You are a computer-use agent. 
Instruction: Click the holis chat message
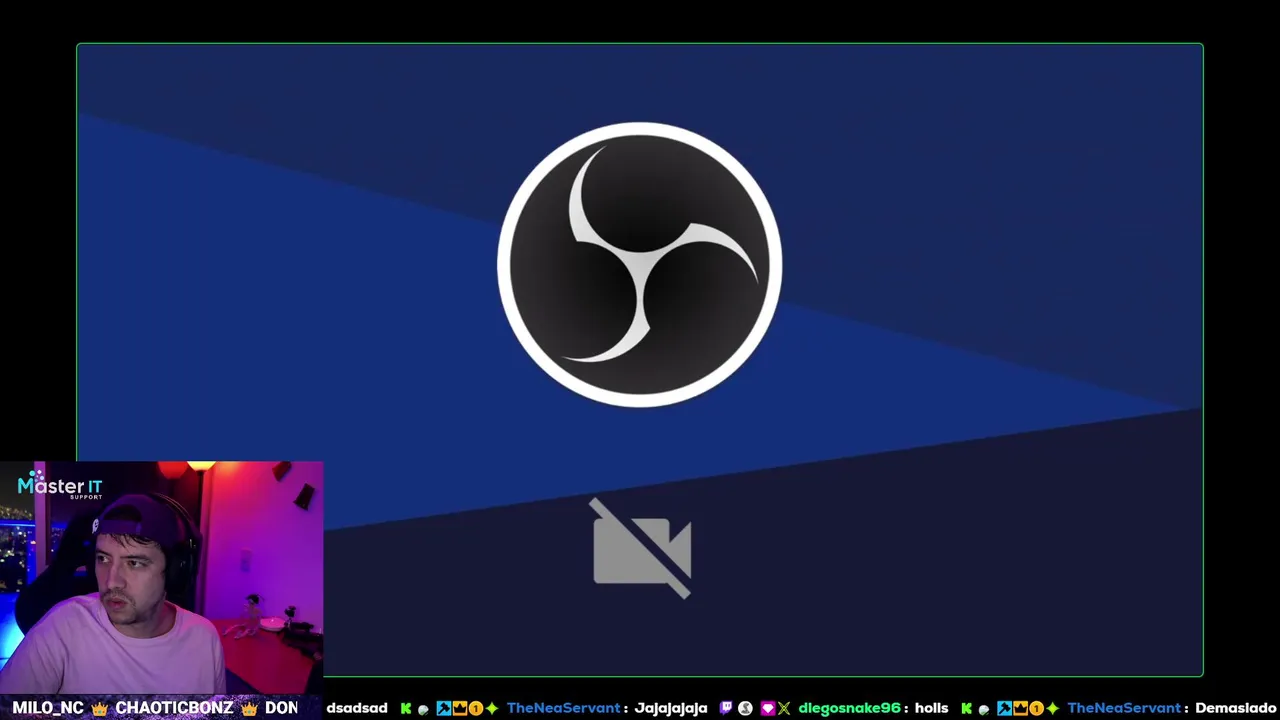pos(931,708)
